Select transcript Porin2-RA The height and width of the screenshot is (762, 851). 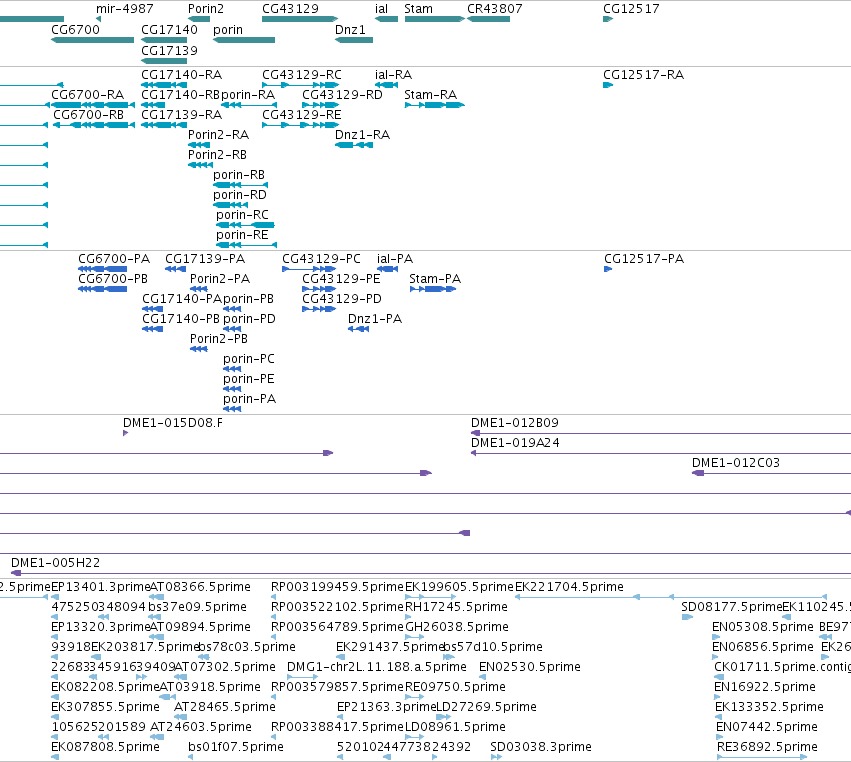point(199,145)
